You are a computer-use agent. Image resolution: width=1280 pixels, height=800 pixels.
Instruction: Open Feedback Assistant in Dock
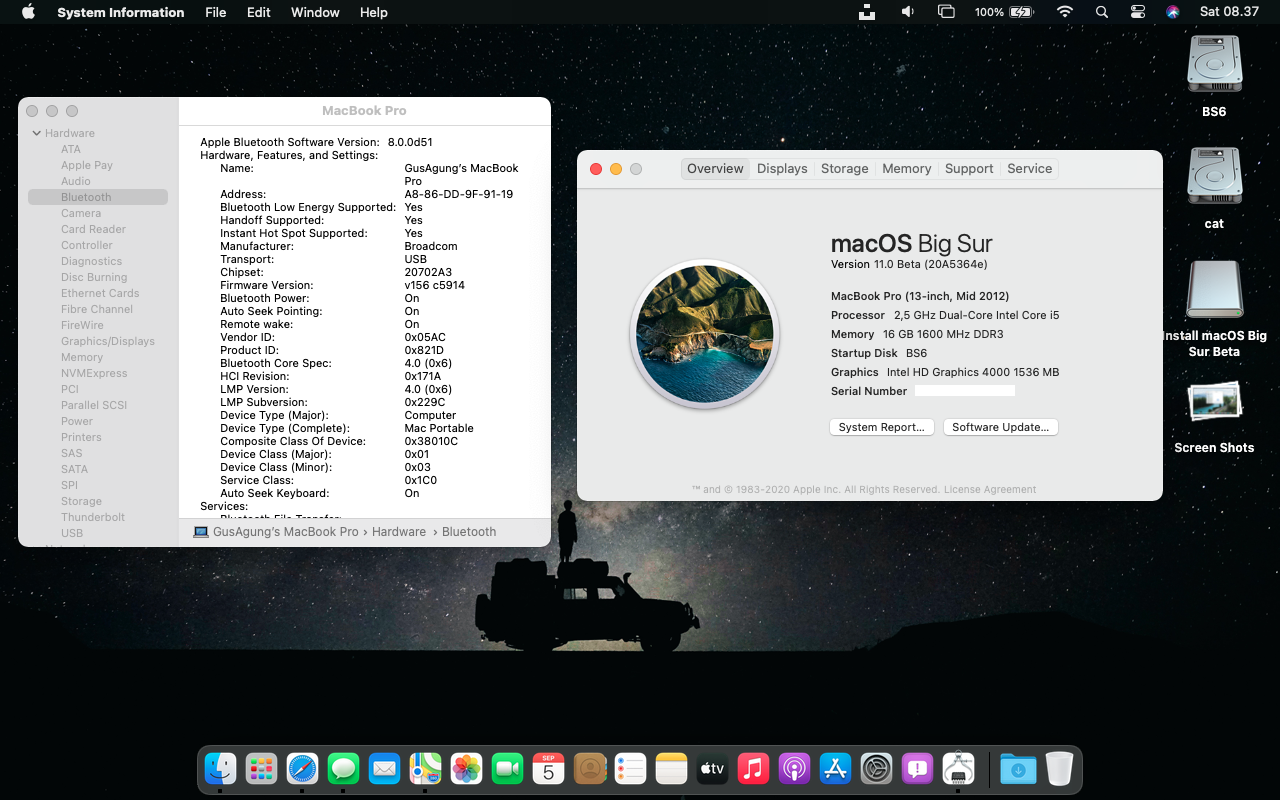(917, 768)
